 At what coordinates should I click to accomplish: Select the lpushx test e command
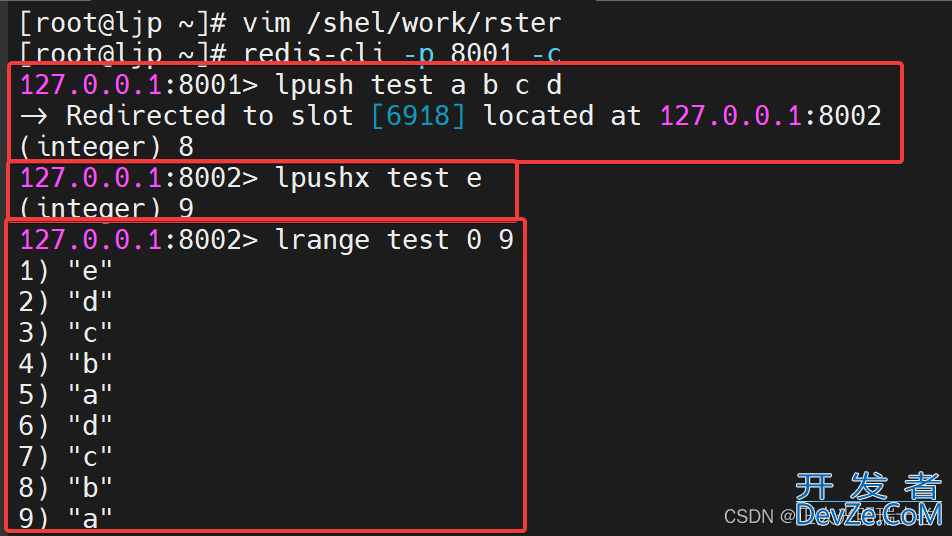pyautogui.click(x=378, y=178)
